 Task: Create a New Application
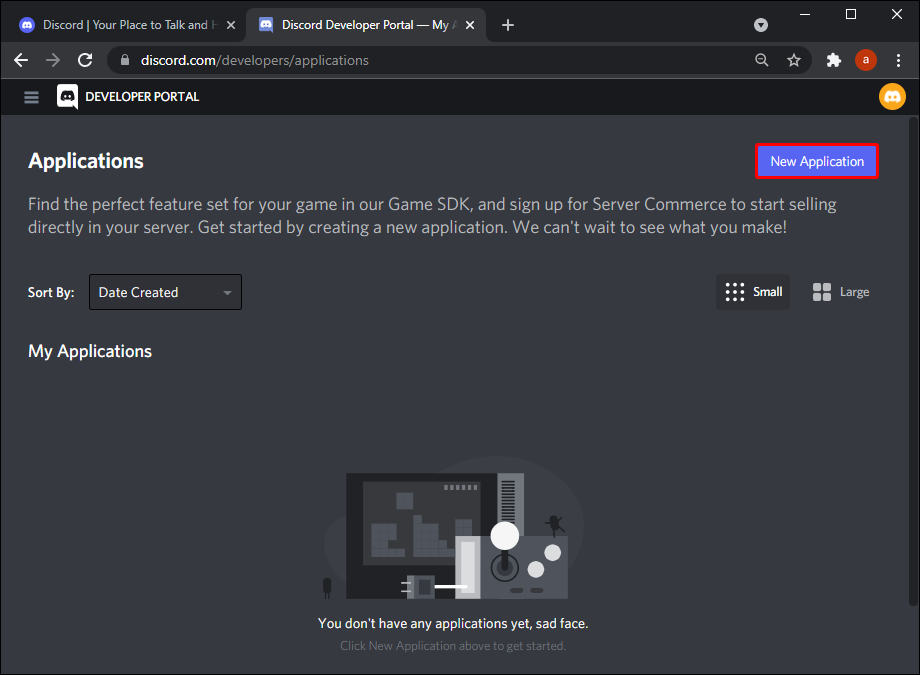[x=817, y=161]
